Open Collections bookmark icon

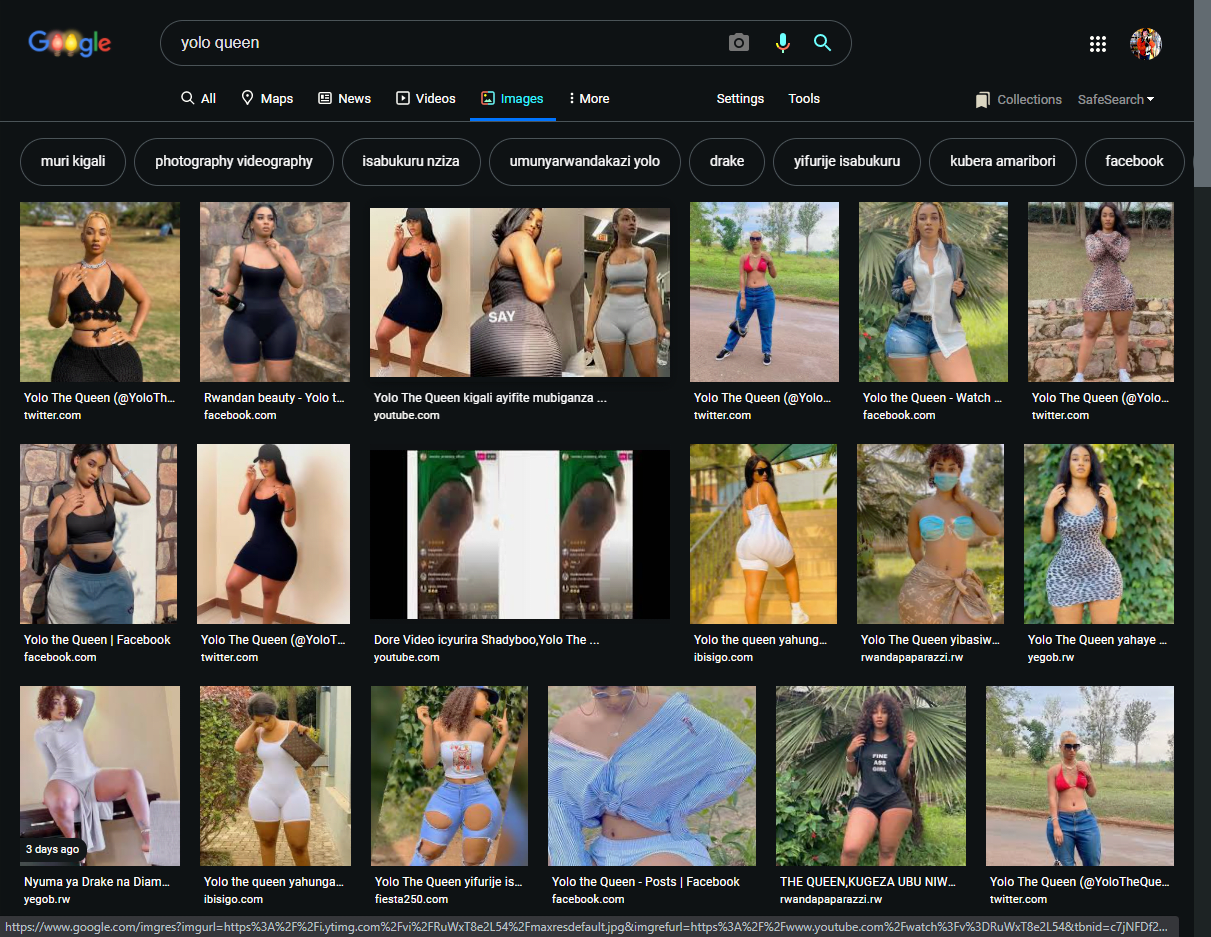pos(983,100)
